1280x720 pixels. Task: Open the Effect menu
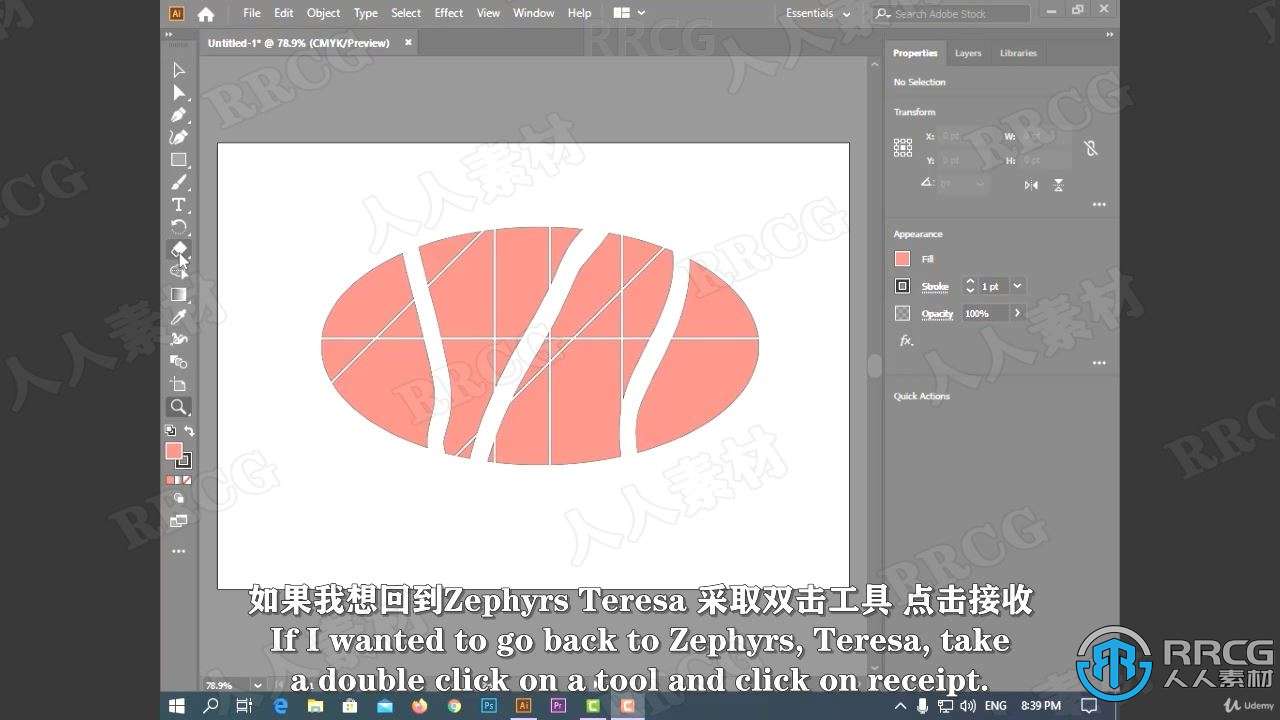tap(449, 13)
